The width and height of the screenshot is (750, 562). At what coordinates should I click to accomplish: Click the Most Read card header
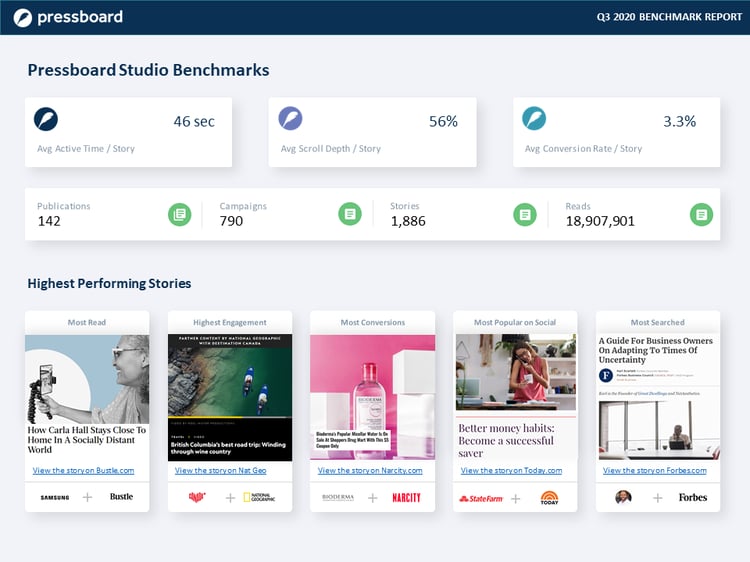(87, 322)
